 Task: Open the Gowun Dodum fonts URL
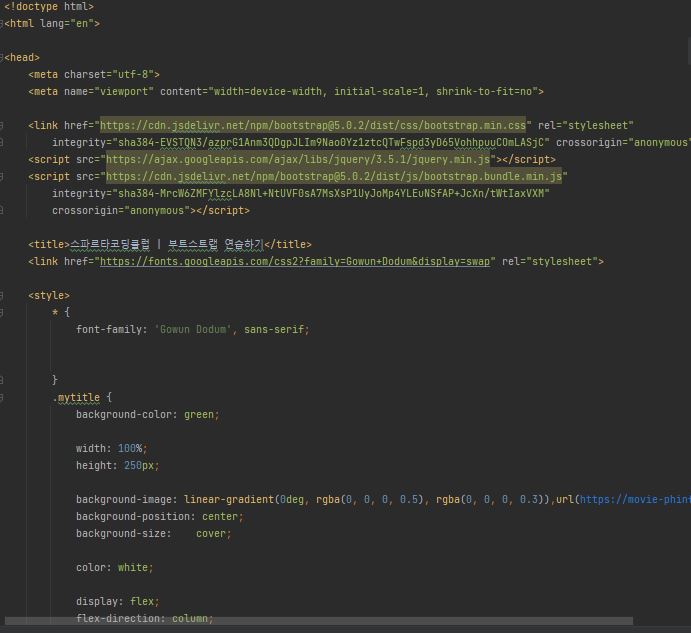coord(295,261)
